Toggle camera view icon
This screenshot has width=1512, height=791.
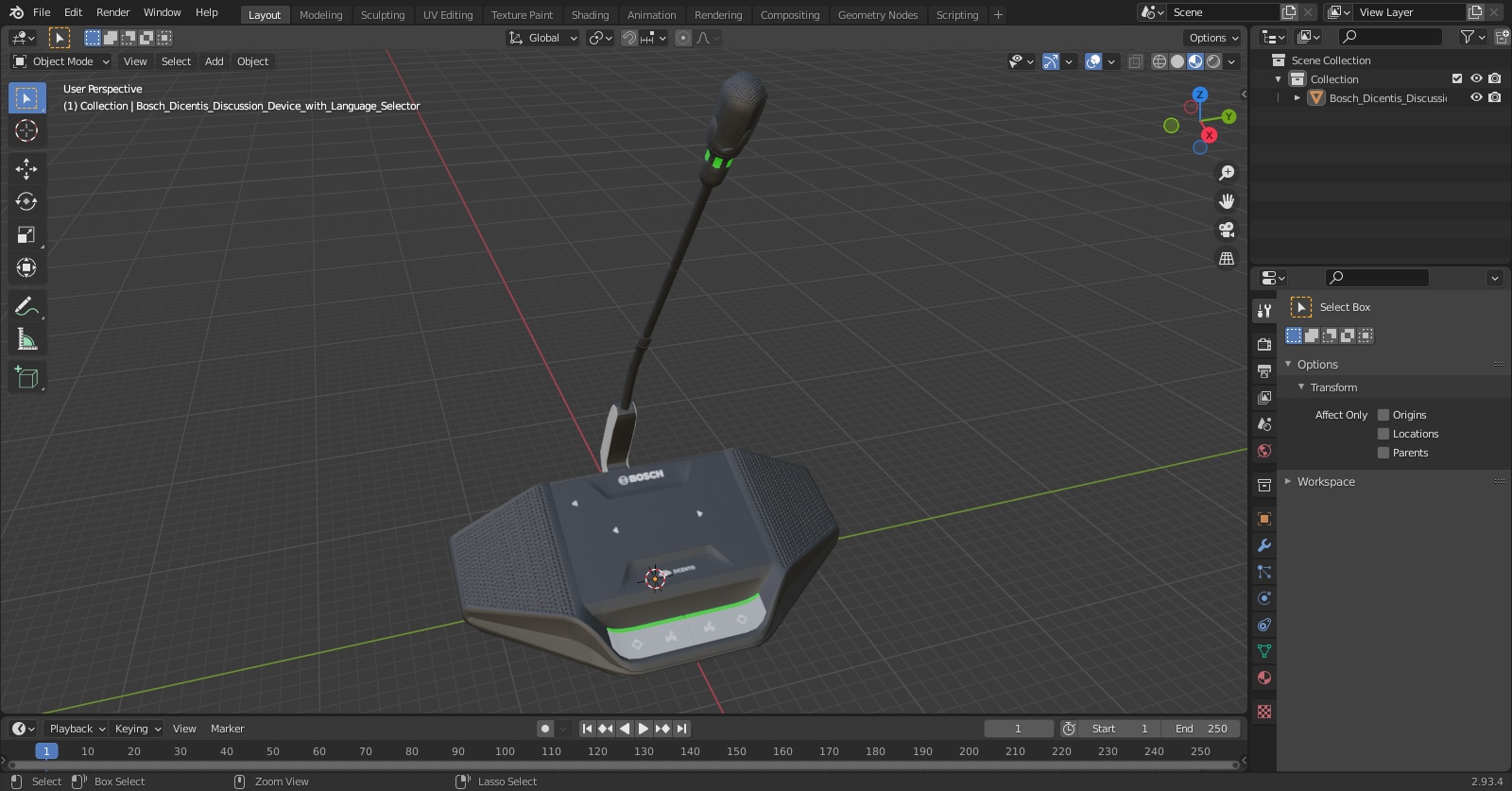tap(1227, 230)
